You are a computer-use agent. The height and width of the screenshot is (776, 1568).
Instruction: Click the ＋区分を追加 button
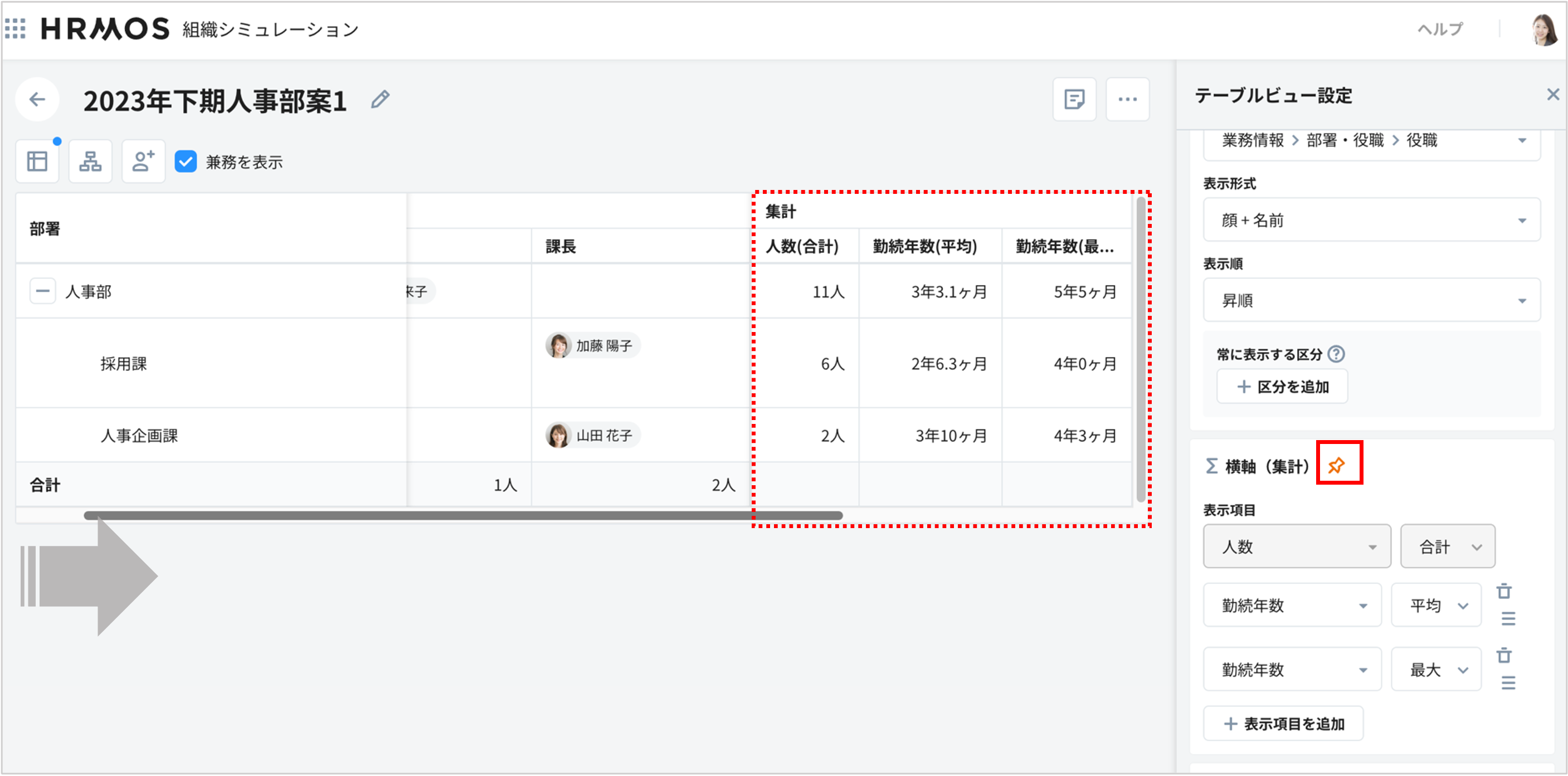[1282, 387]
